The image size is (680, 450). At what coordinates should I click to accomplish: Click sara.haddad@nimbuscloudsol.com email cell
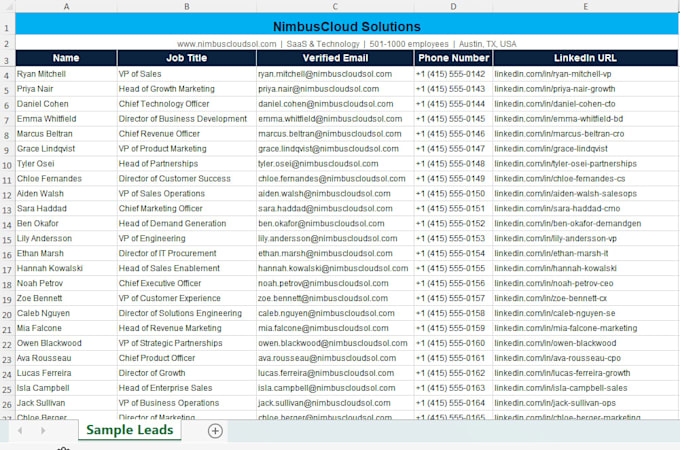335,209
